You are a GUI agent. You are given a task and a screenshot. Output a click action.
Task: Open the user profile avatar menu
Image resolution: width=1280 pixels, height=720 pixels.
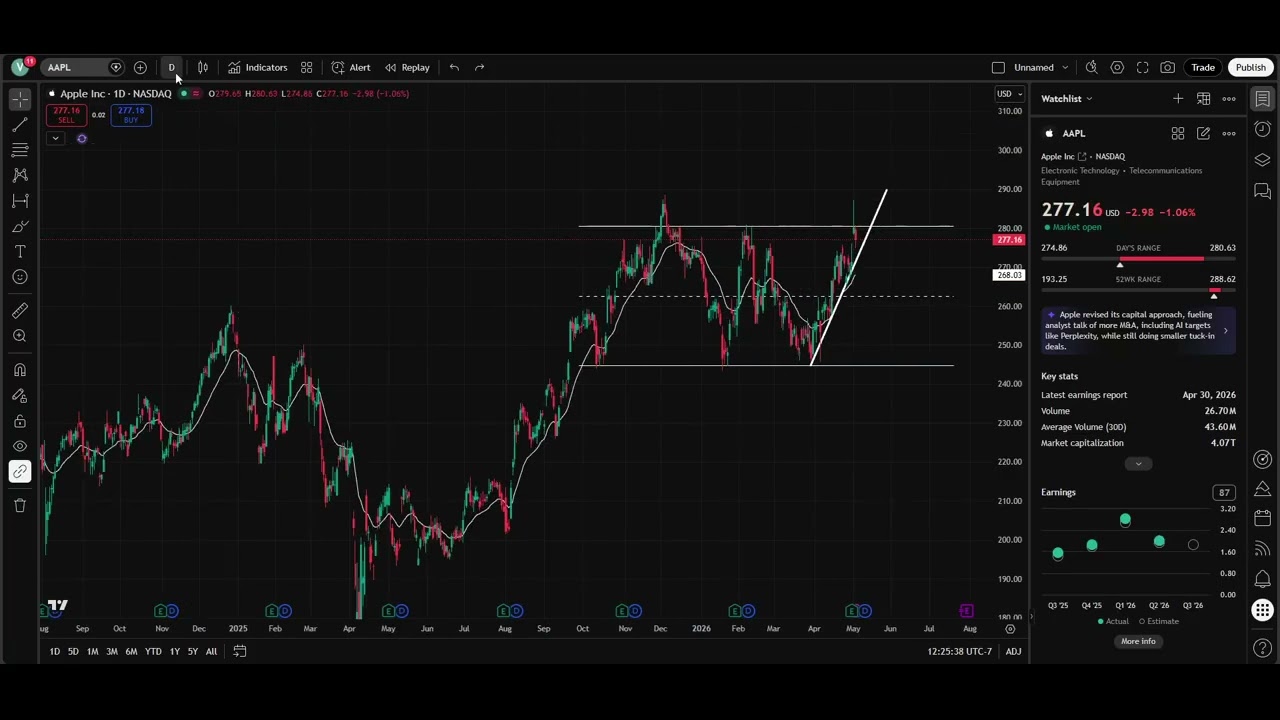(20, 67)
